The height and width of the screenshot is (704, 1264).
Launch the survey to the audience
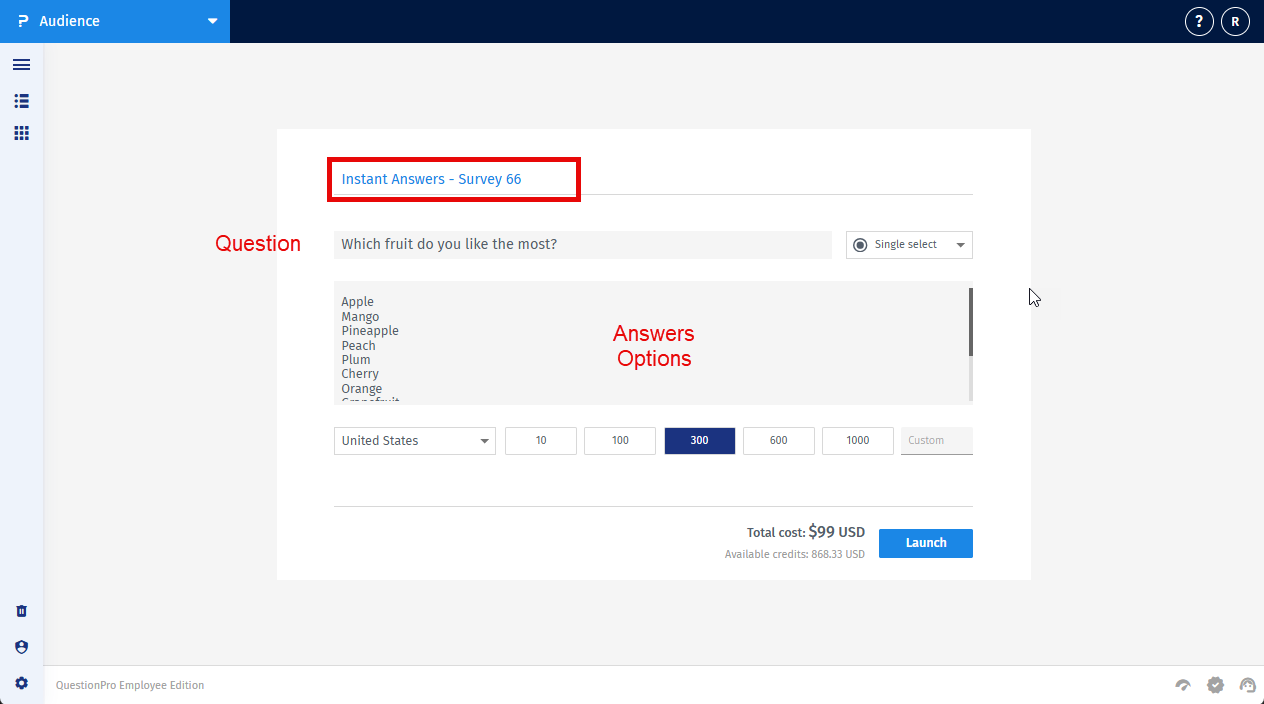[925, 543]
